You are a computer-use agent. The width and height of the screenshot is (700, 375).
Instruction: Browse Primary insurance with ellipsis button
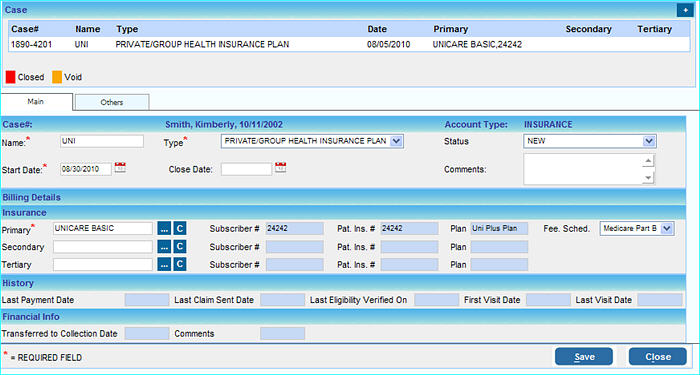[164, 229]
